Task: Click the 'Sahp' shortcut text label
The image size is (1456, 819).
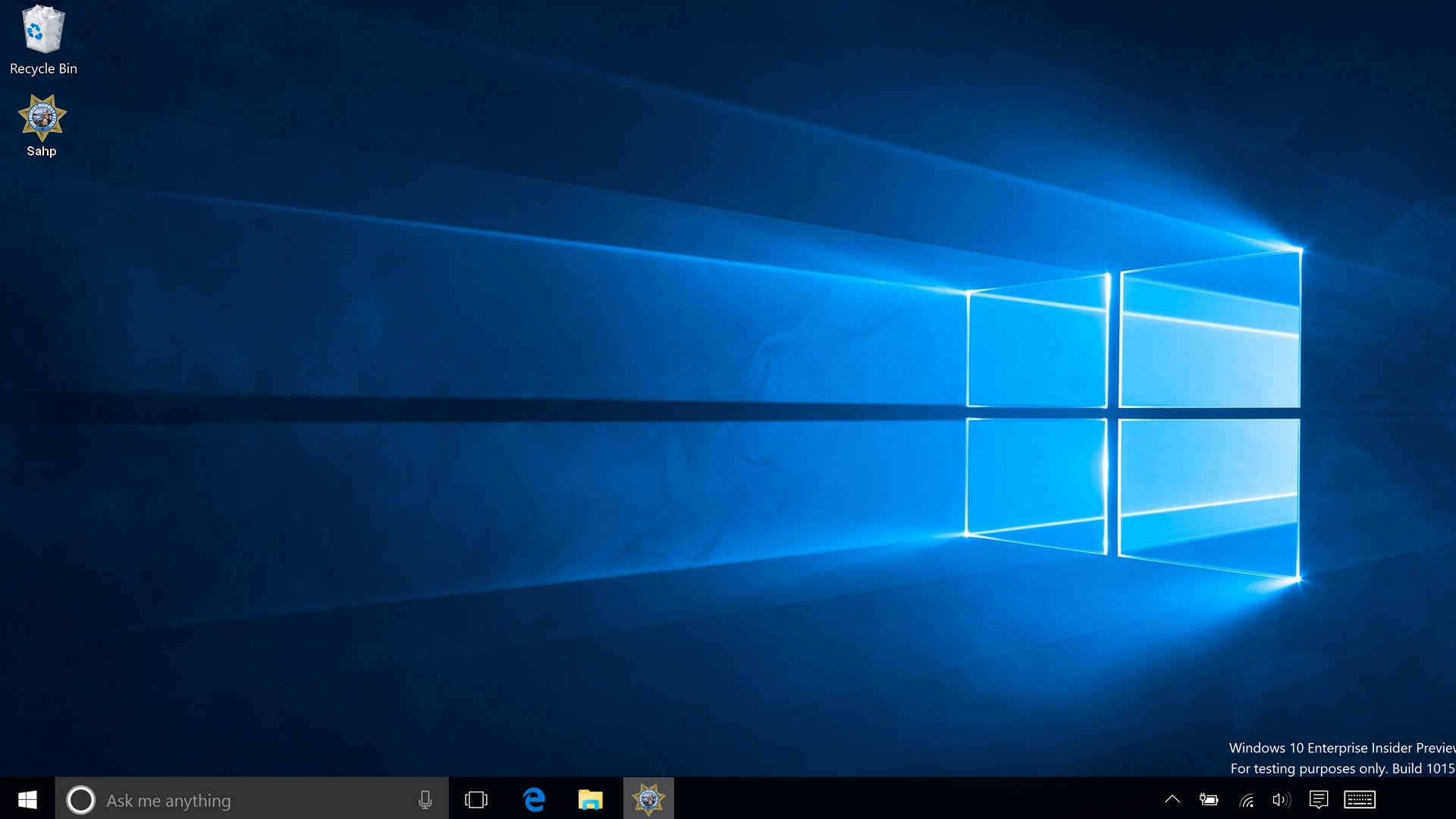Action: (42, 151)
